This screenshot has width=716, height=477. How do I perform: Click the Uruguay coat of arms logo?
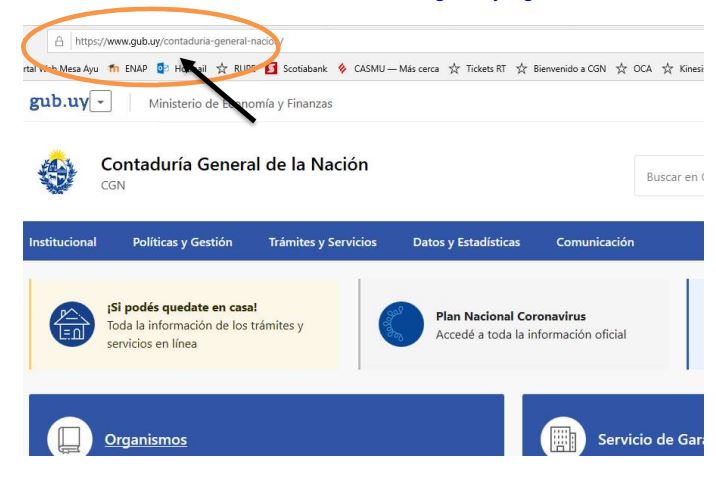point(57,172)
